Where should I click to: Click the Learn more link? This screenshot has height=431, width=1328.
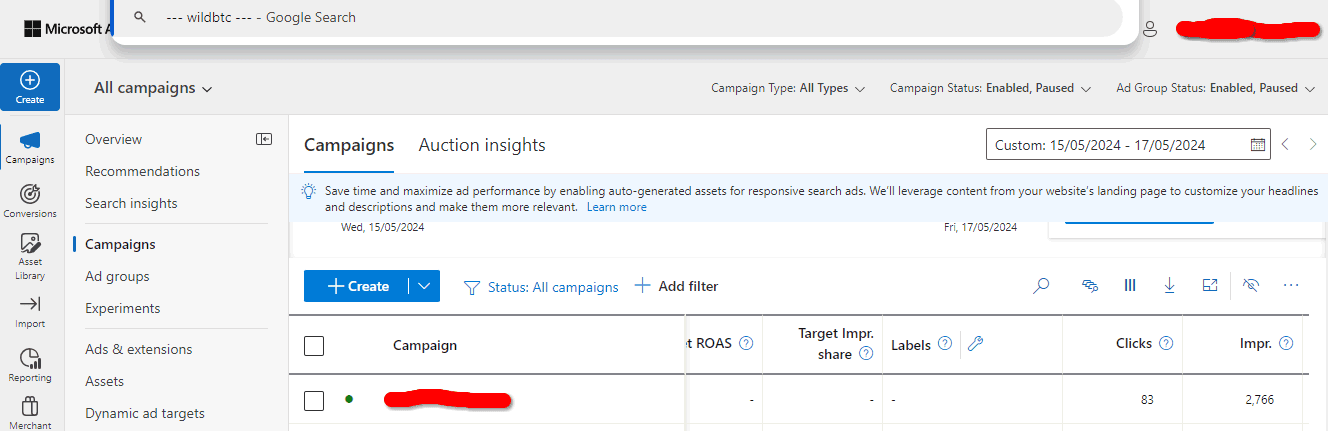(x=616, y=207)
